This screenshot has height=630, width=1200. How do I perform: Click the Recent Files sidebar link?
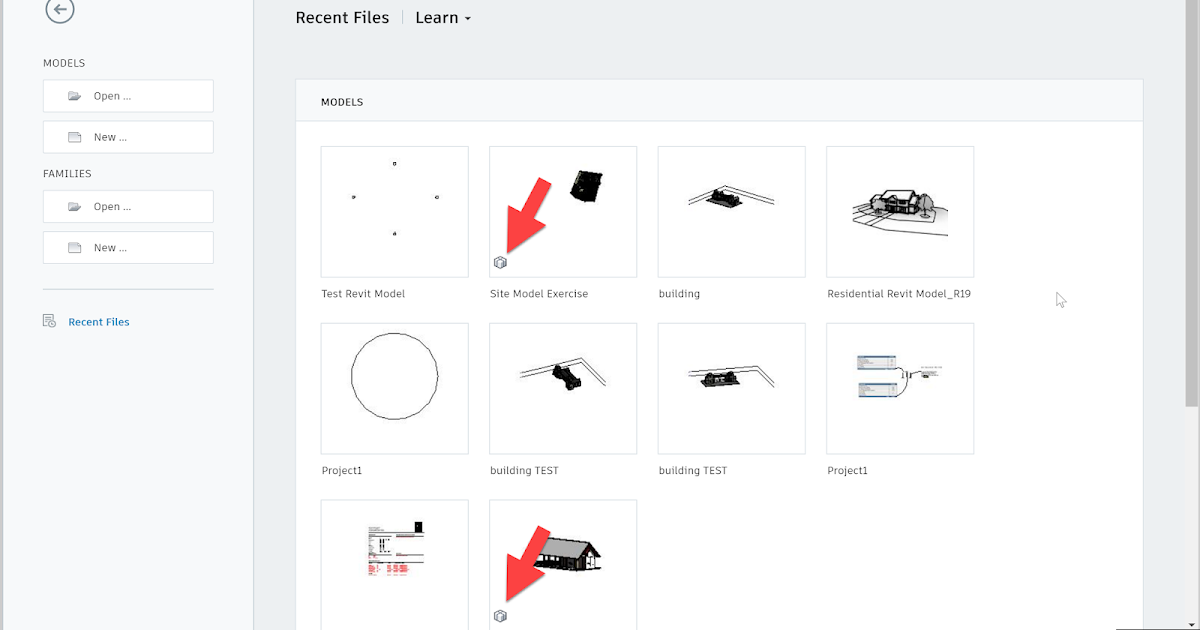pos(98,321)
